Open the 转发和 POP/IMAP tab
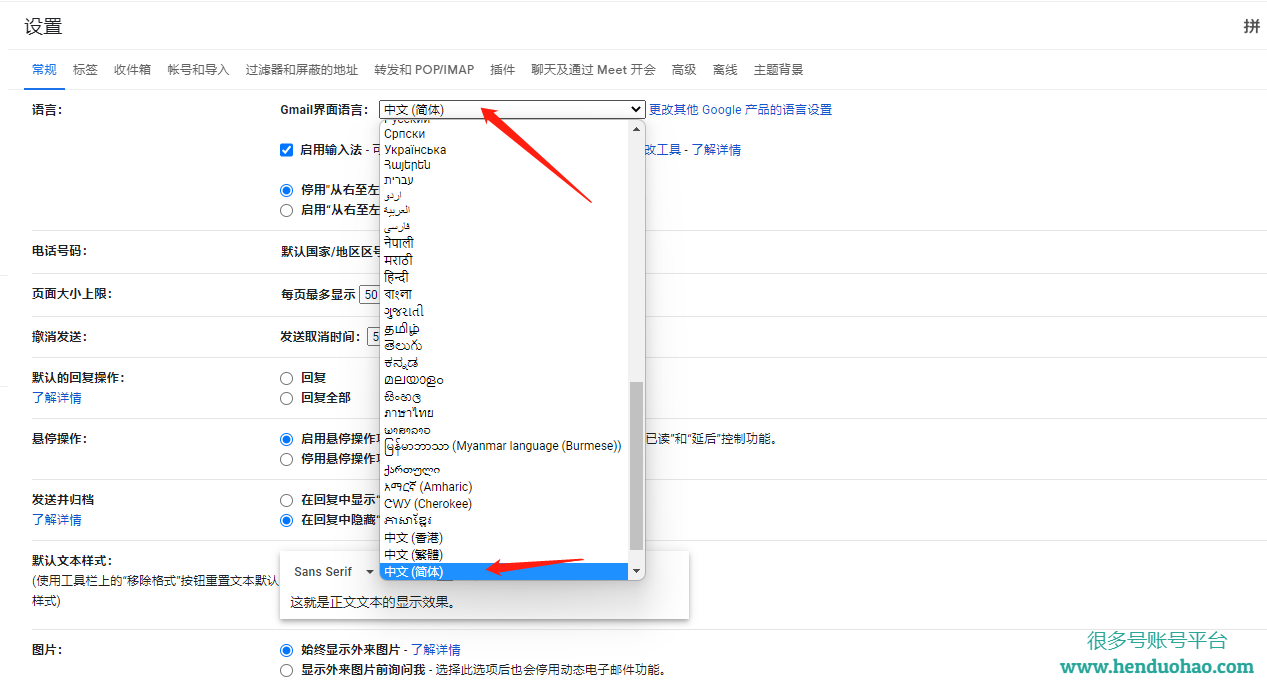Viewport: 1267px width, 686px height. tap(424, 70)
